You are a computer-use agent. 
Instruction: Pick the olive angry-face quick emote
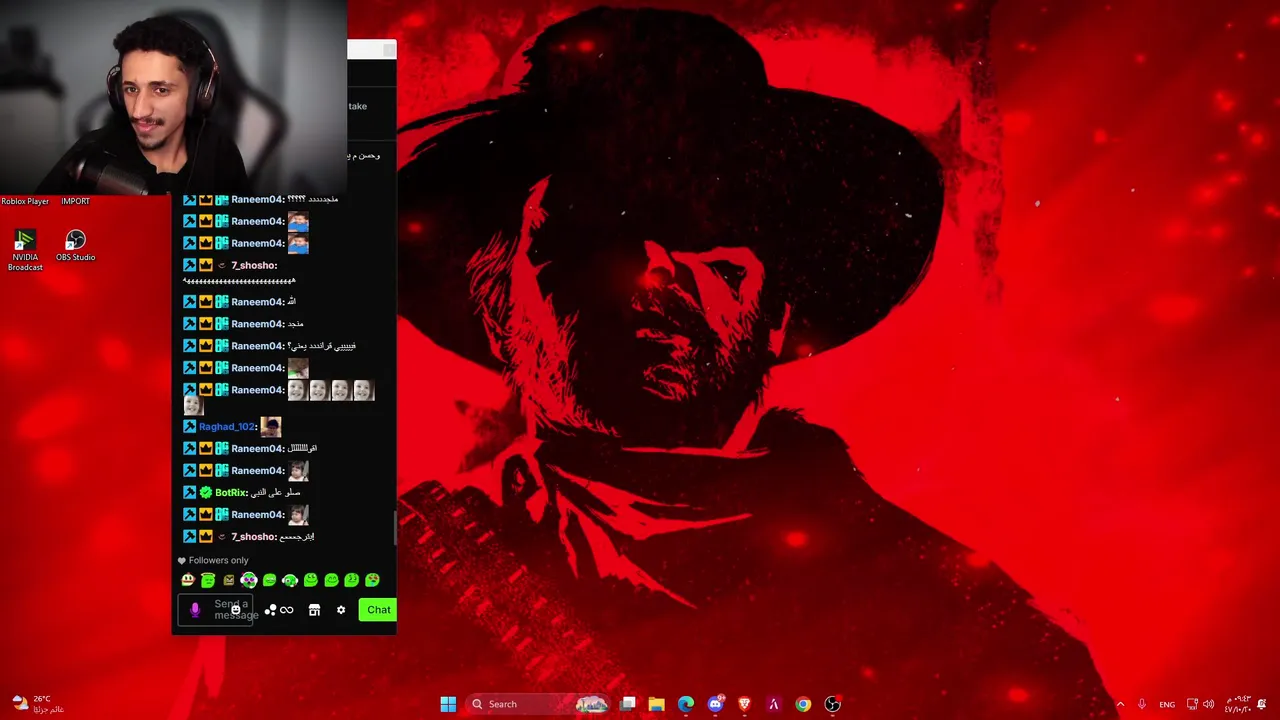229,580
